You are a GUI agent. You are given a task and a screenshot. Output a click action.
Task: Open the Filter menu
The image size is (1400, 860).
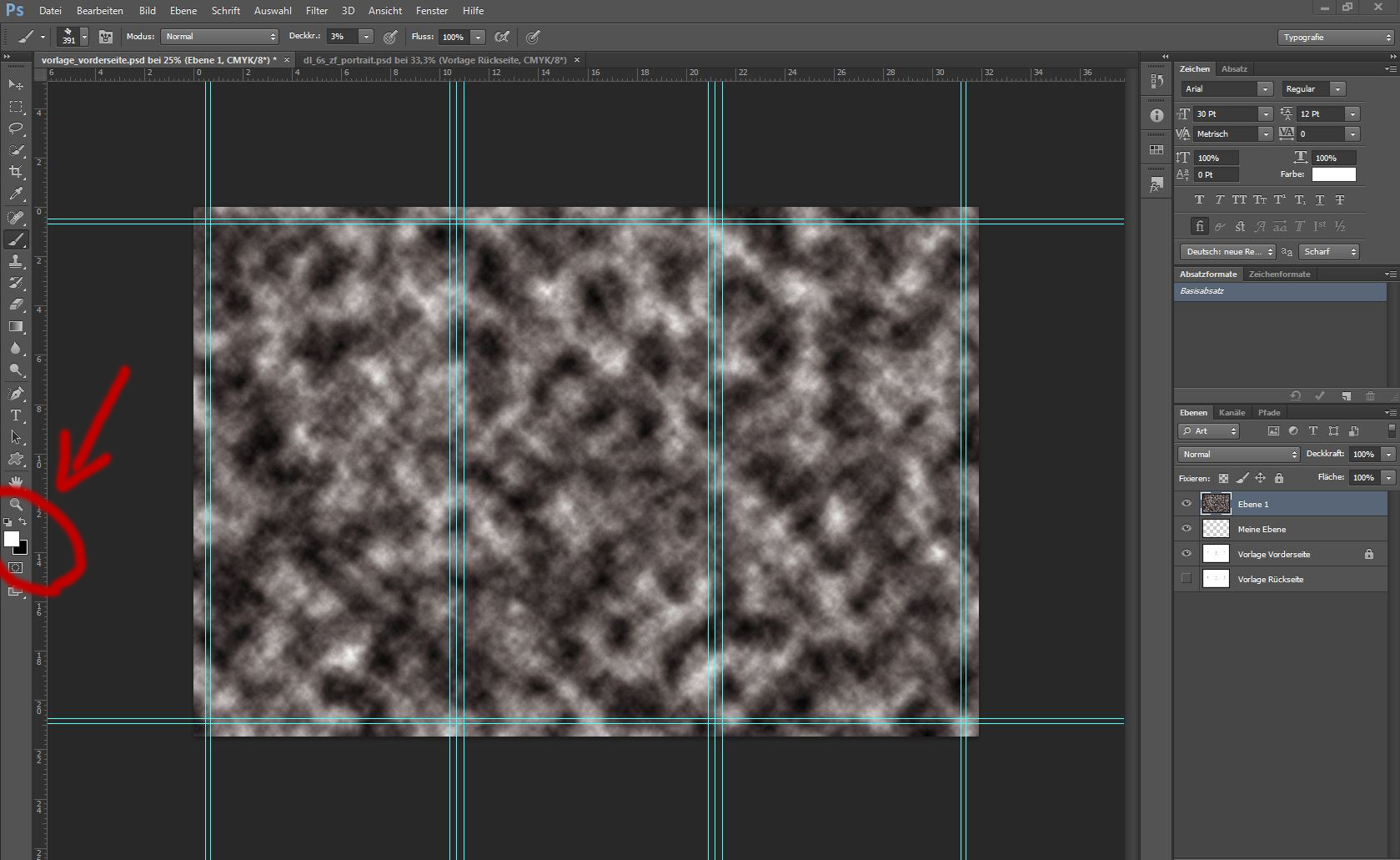click(317, 11)
